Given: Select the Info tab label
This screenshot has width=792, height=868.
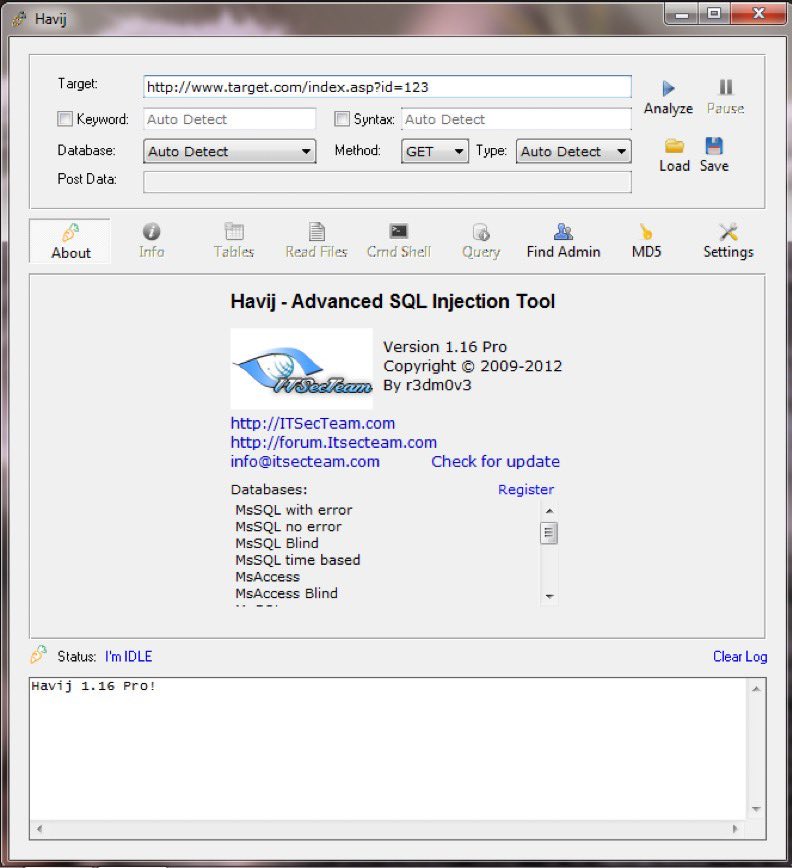Looking at the screenshot, I should (152, 252).
